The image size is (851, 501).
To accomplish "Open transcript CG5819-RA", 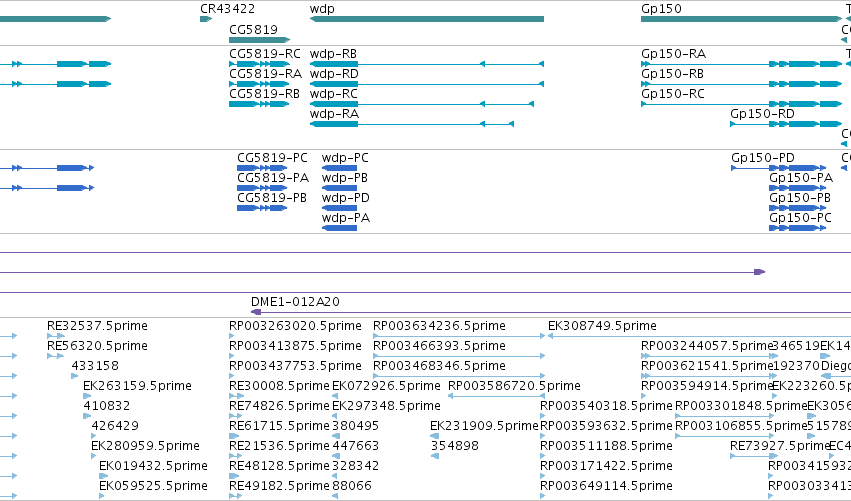I will click(265, 74).
